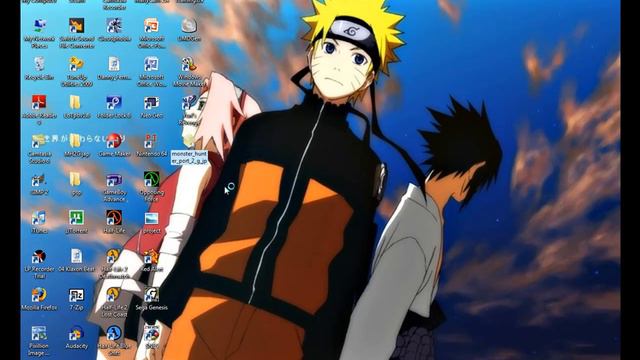Select the 04 Klaxon Beat audio file
This screenshot has height=360, width=640.
tap(76, 260)
